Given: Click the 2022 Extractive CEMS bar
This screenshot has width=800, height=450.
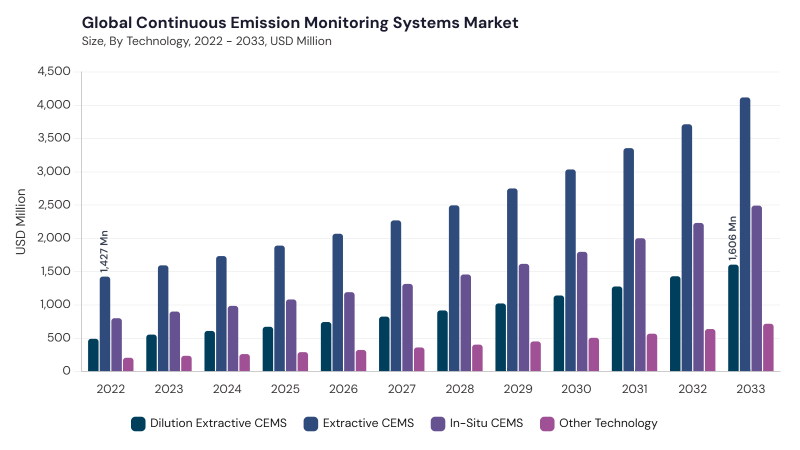Looking at the screenshot, I should [105, 324].
